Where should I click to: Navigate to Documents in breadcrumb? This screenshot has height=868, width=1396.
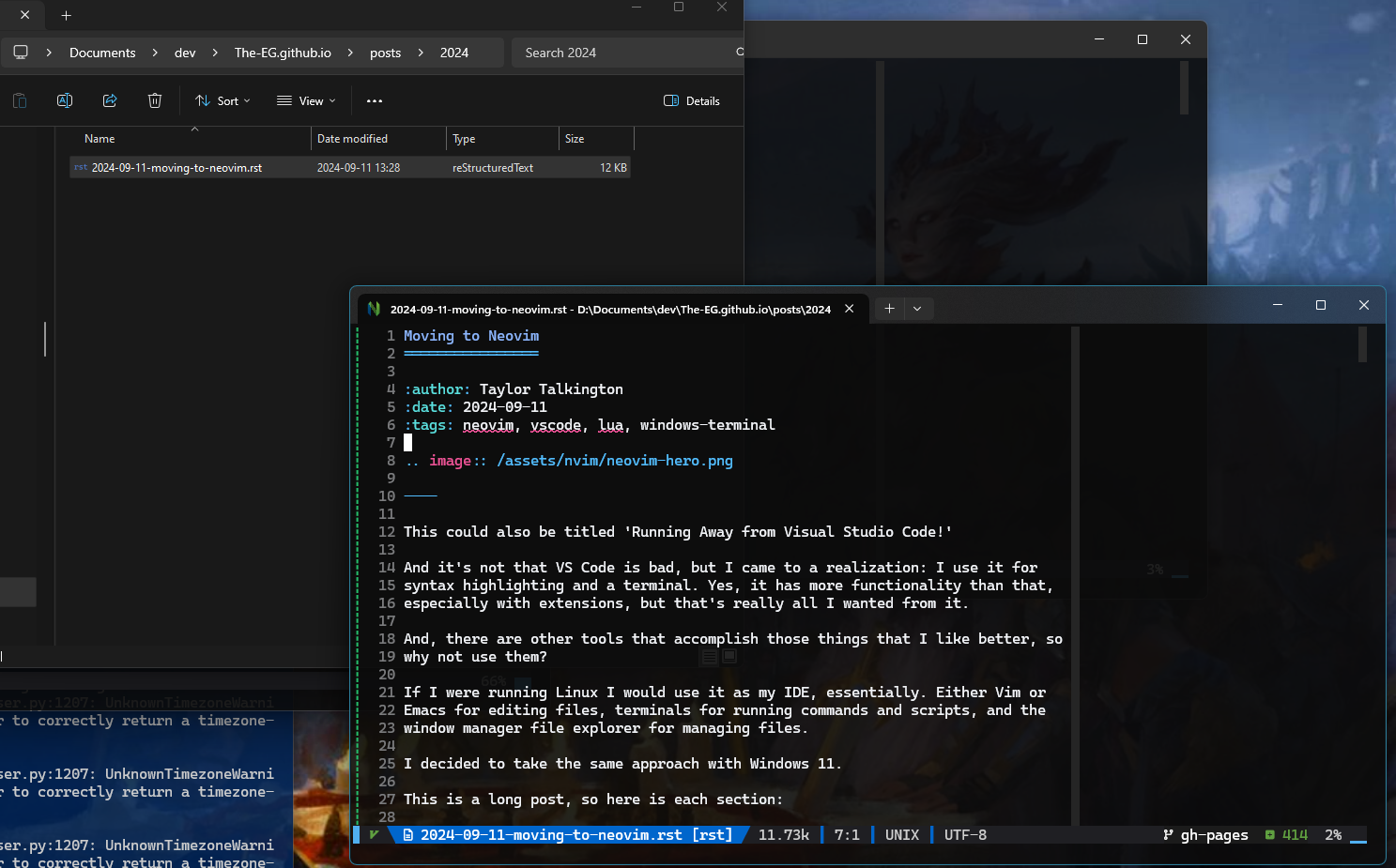102,53
